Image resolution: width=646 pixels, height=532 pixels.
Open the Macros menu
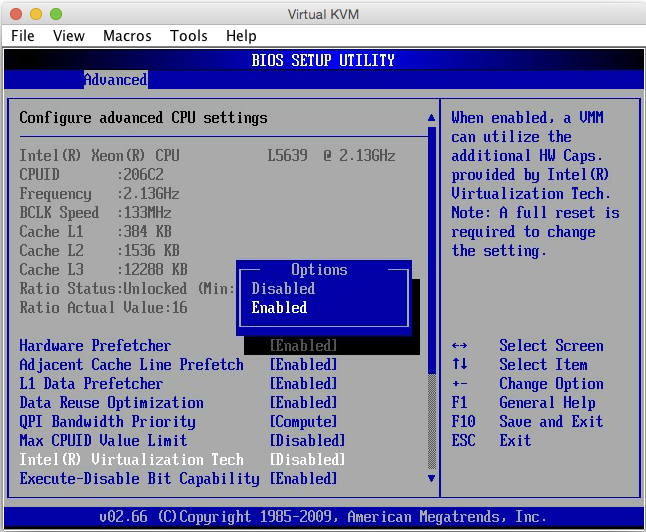[x=127, y=36]
